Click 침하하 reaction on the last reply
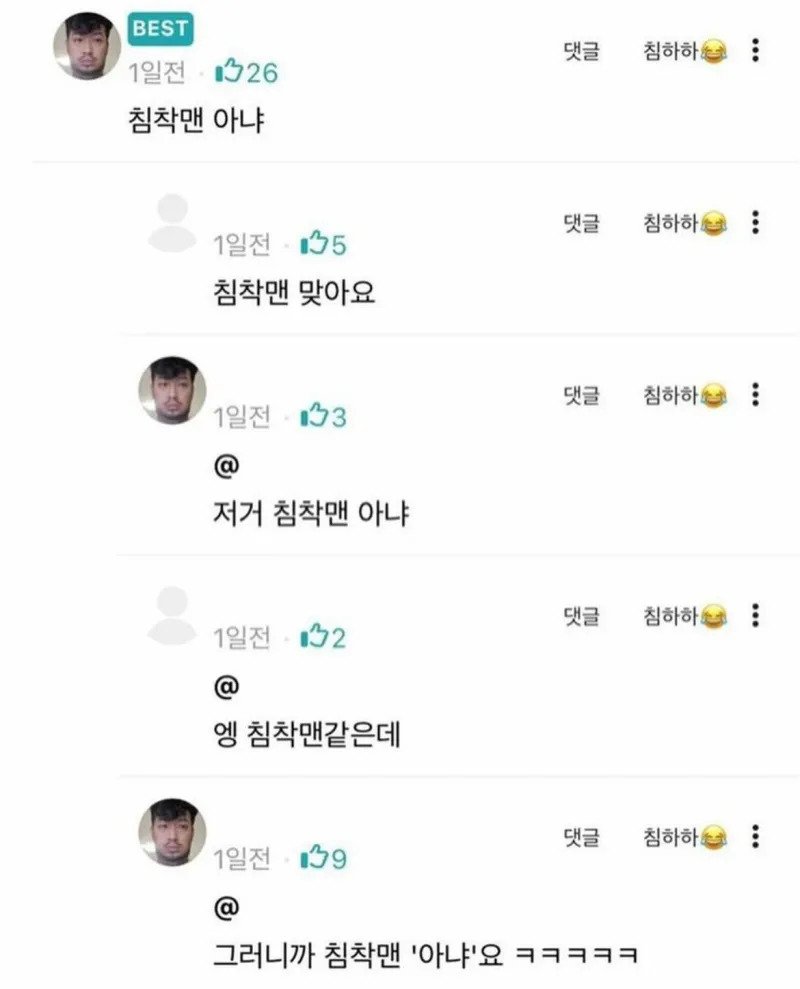 (685, 836)
